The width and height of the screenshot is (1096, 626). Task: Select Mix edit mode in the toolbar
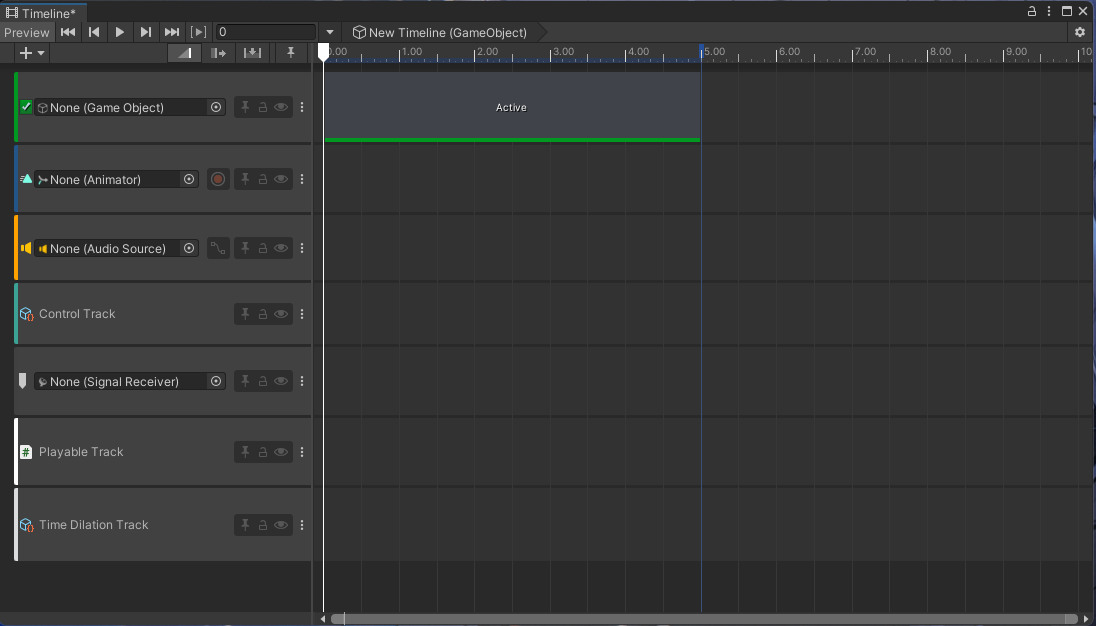tap(185, 53)
